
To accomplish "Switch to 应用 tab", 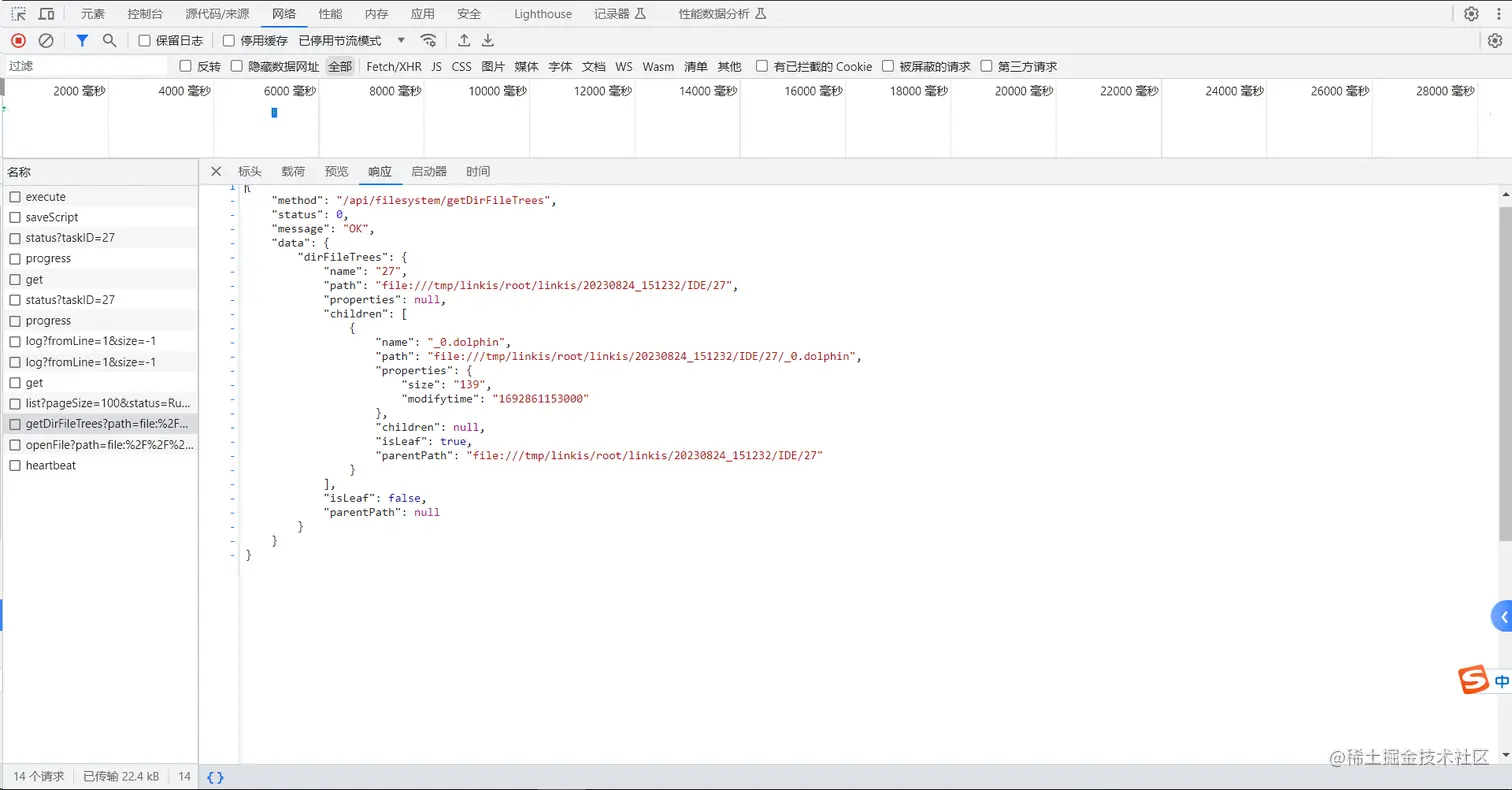I will click(422, 14).
